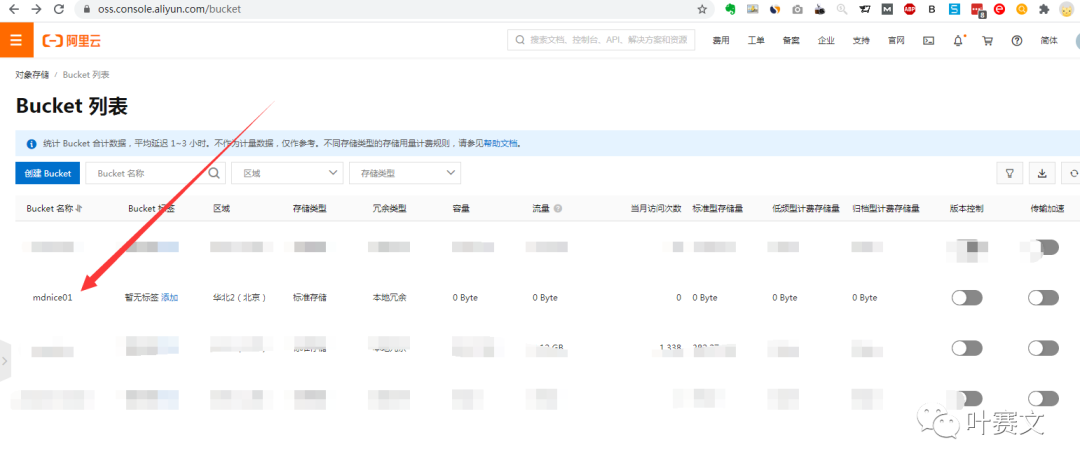Open 企业 in top navigation

pyautogui.click(x=826, y=41)
